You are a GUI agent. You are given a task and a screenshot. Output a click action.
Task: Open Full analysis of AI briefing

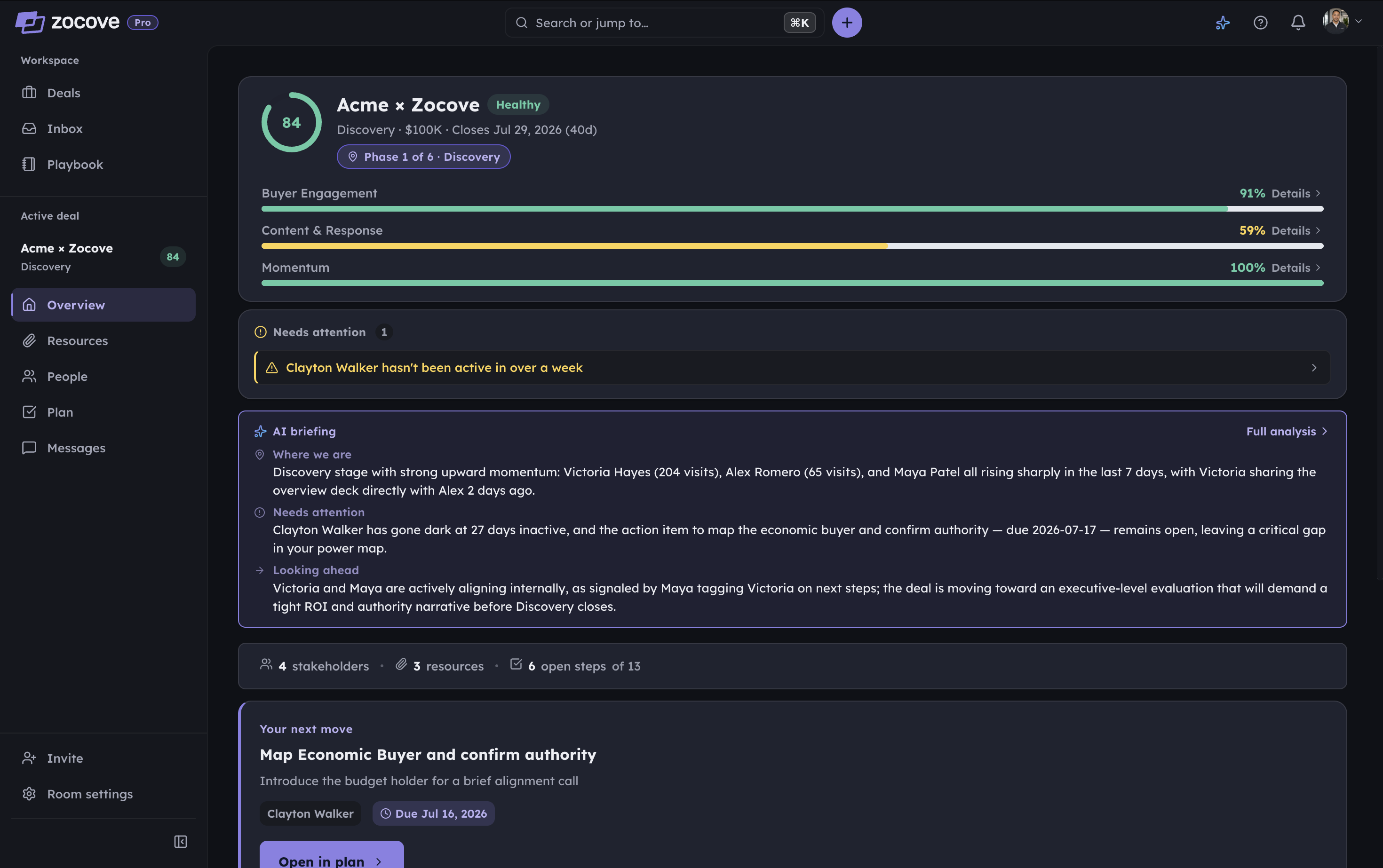[x=1287, y=431]
